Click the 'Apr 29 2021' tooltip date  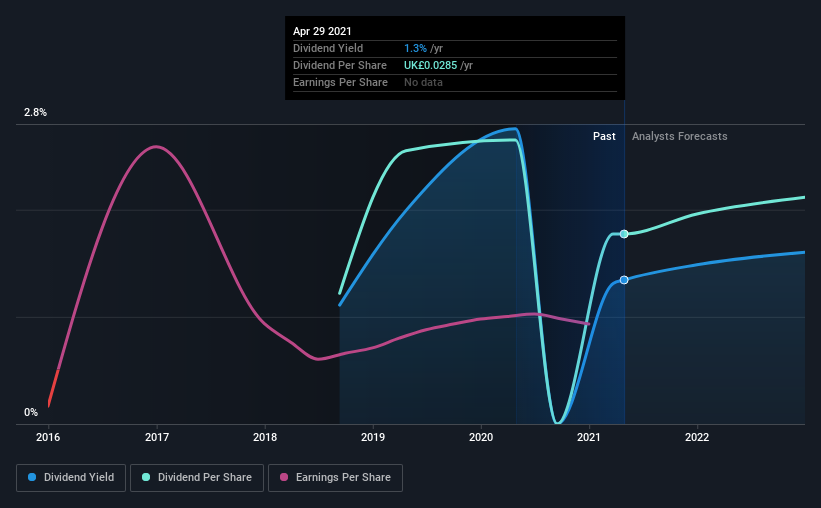[x=322, y=31]
